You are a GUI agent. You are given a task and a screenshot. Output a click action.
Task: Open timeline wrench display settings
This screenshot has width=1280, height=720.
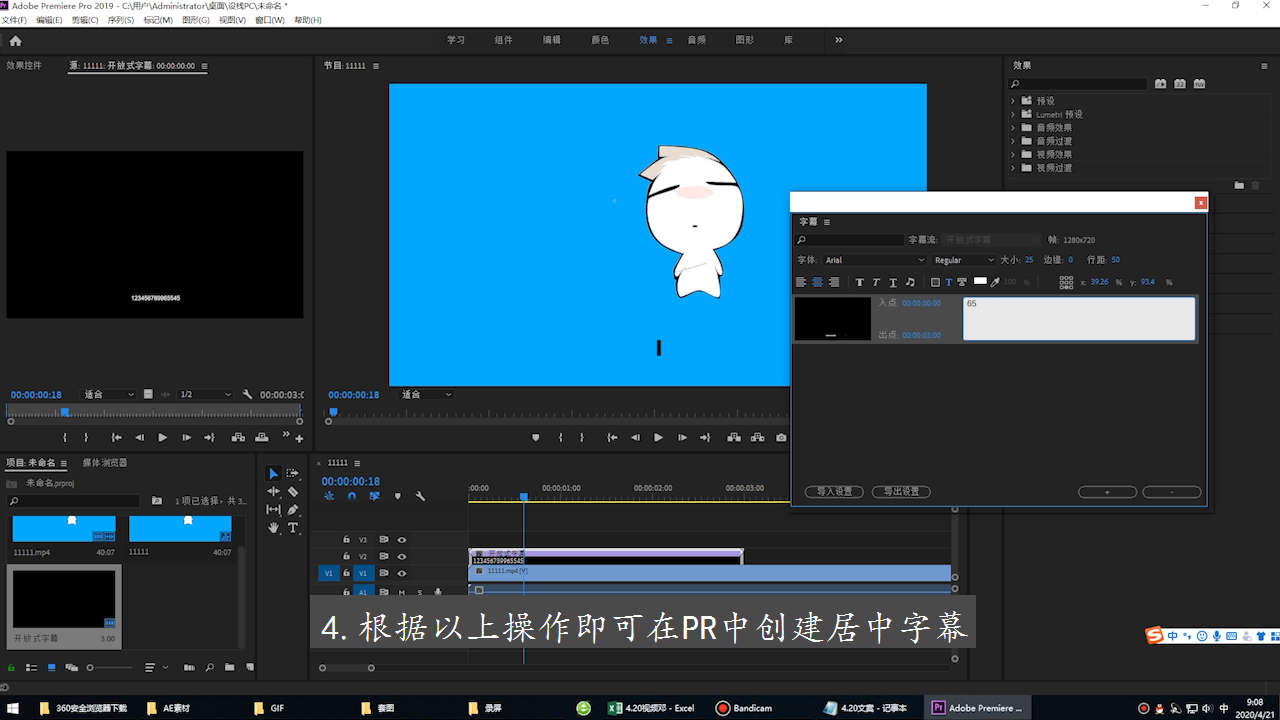[x=420, y=496]
